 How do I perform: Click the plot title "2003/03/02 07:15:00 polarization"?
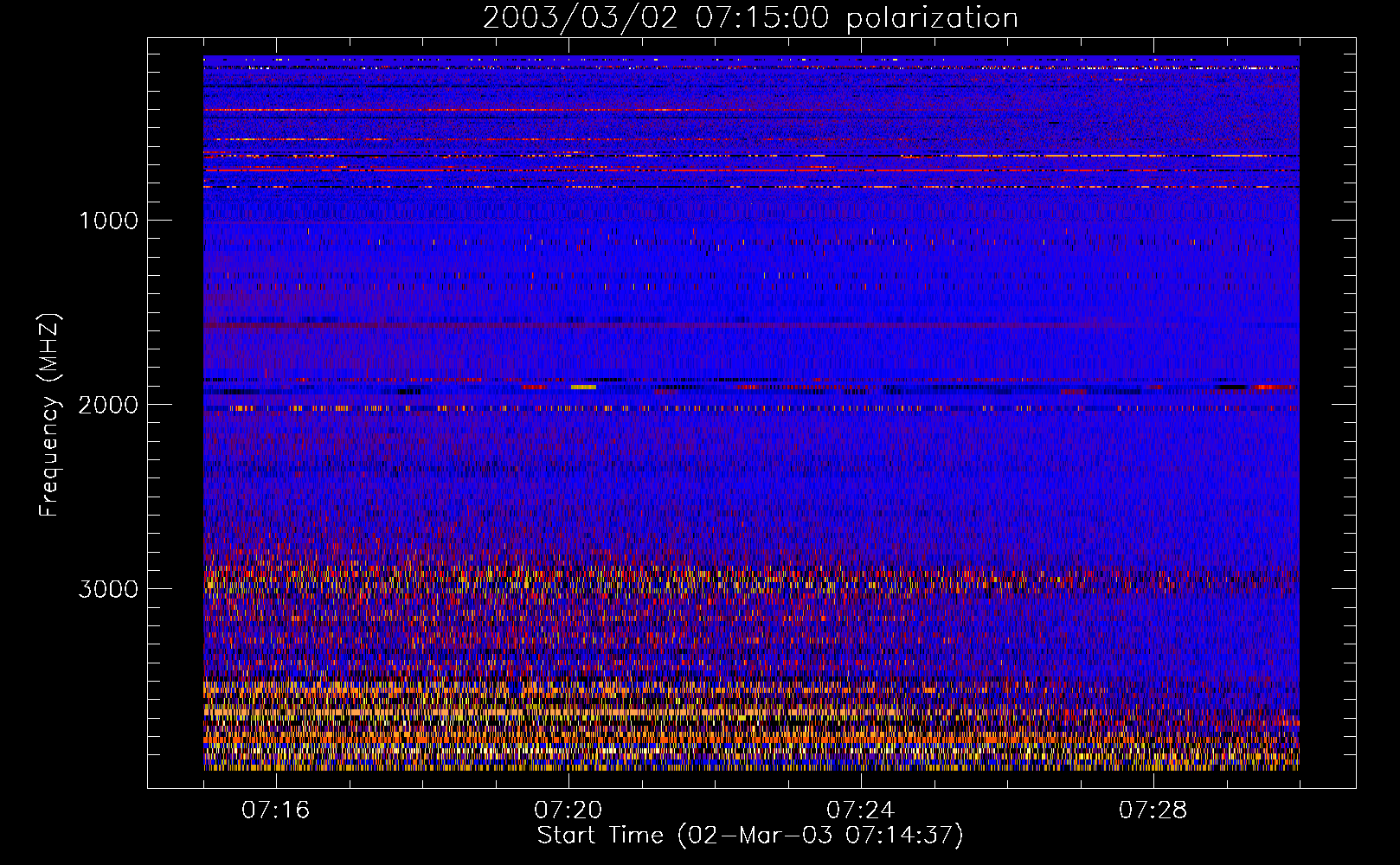pos(750,17)
